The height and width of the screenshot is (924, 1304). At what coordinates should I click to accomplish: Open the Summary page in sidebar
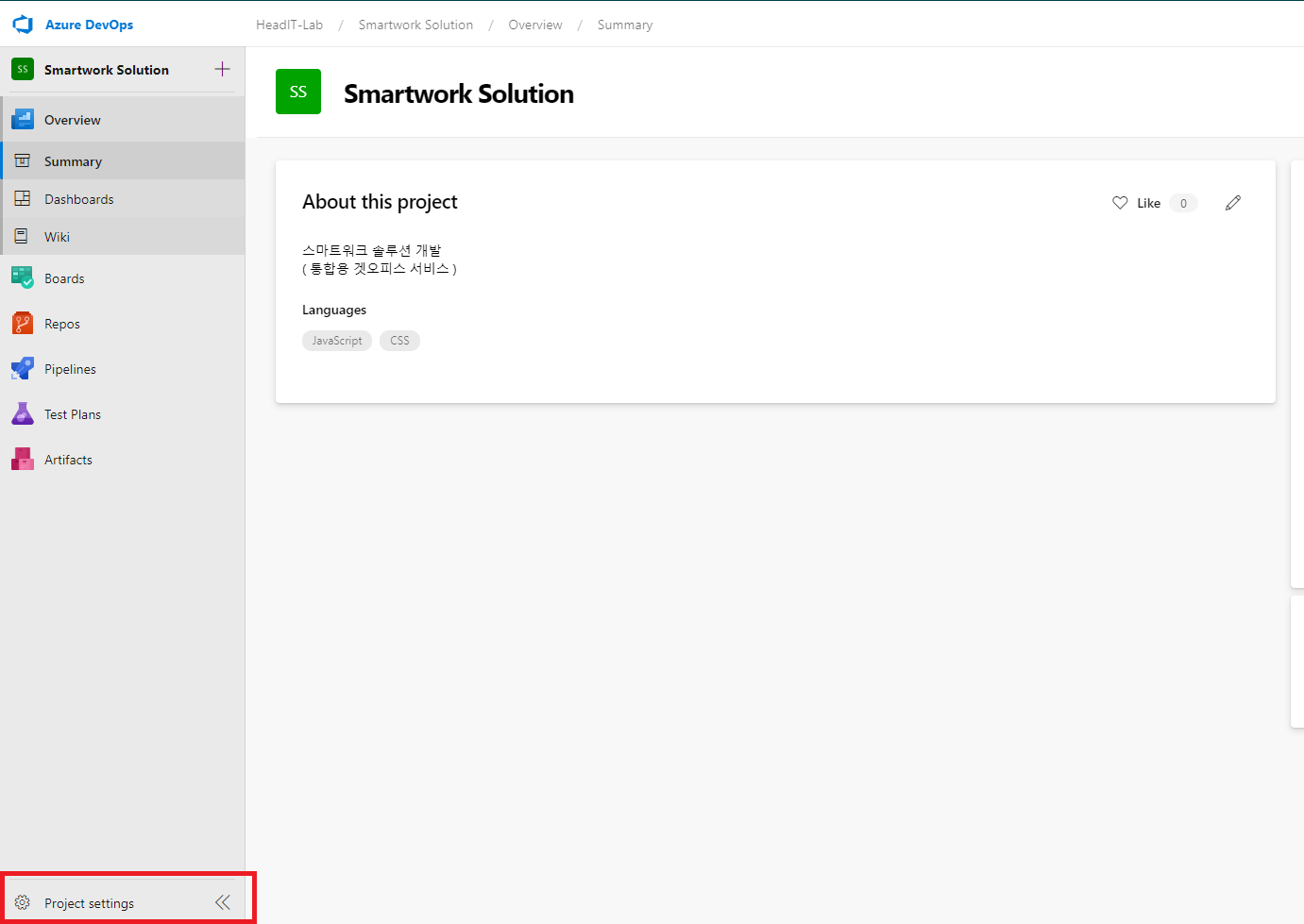74,161
